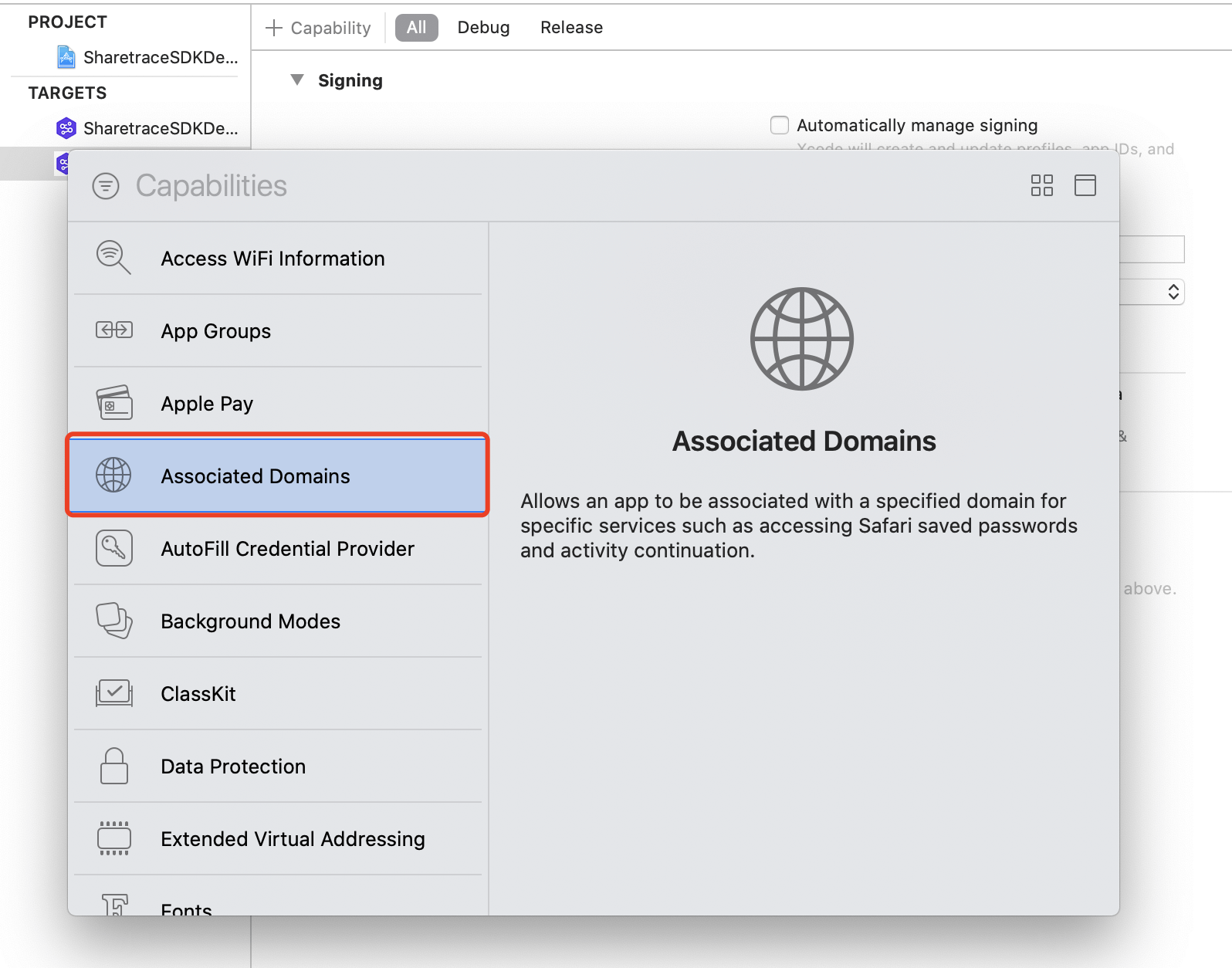Click the Apple Pay card icon
The width and height of the screenshot is (1232, 968).
(113, 403)
